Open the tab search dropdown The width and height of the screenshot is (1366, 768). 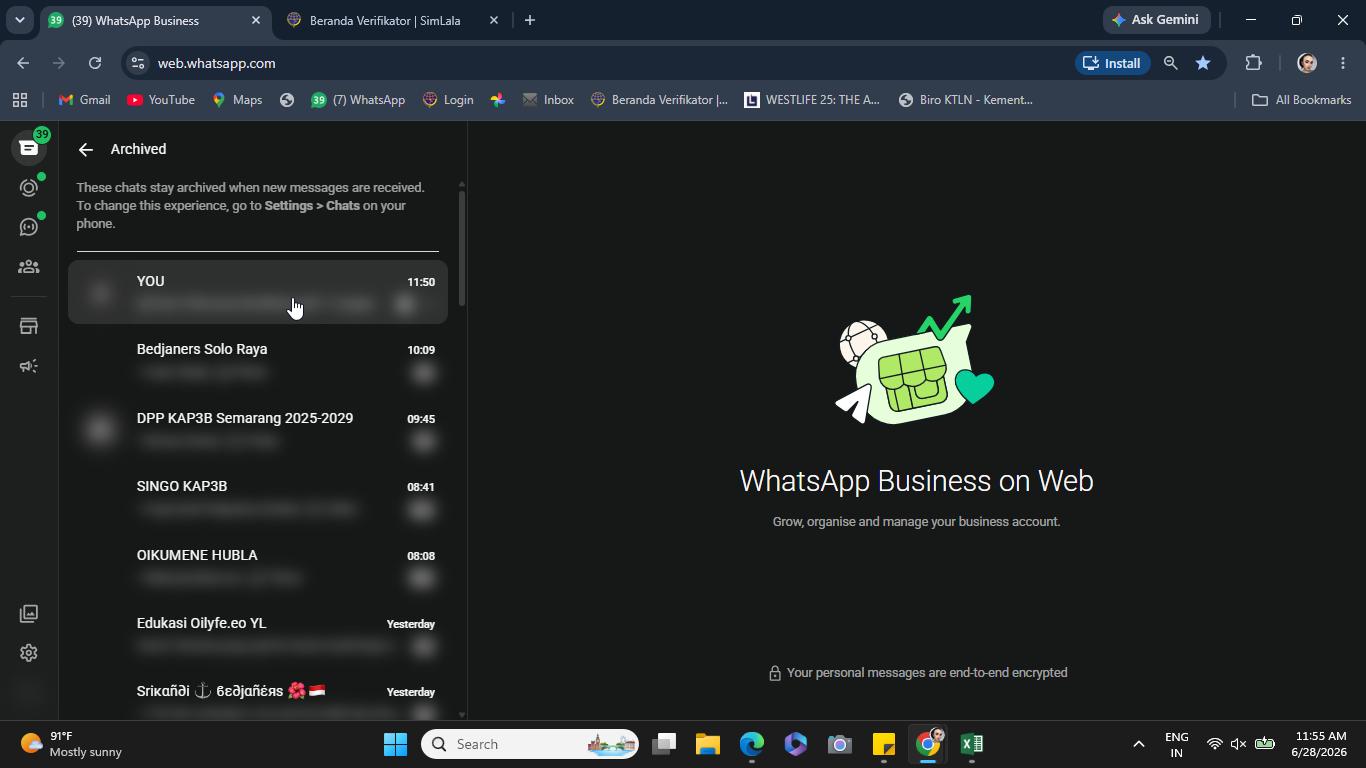click(x=19, y=20)
